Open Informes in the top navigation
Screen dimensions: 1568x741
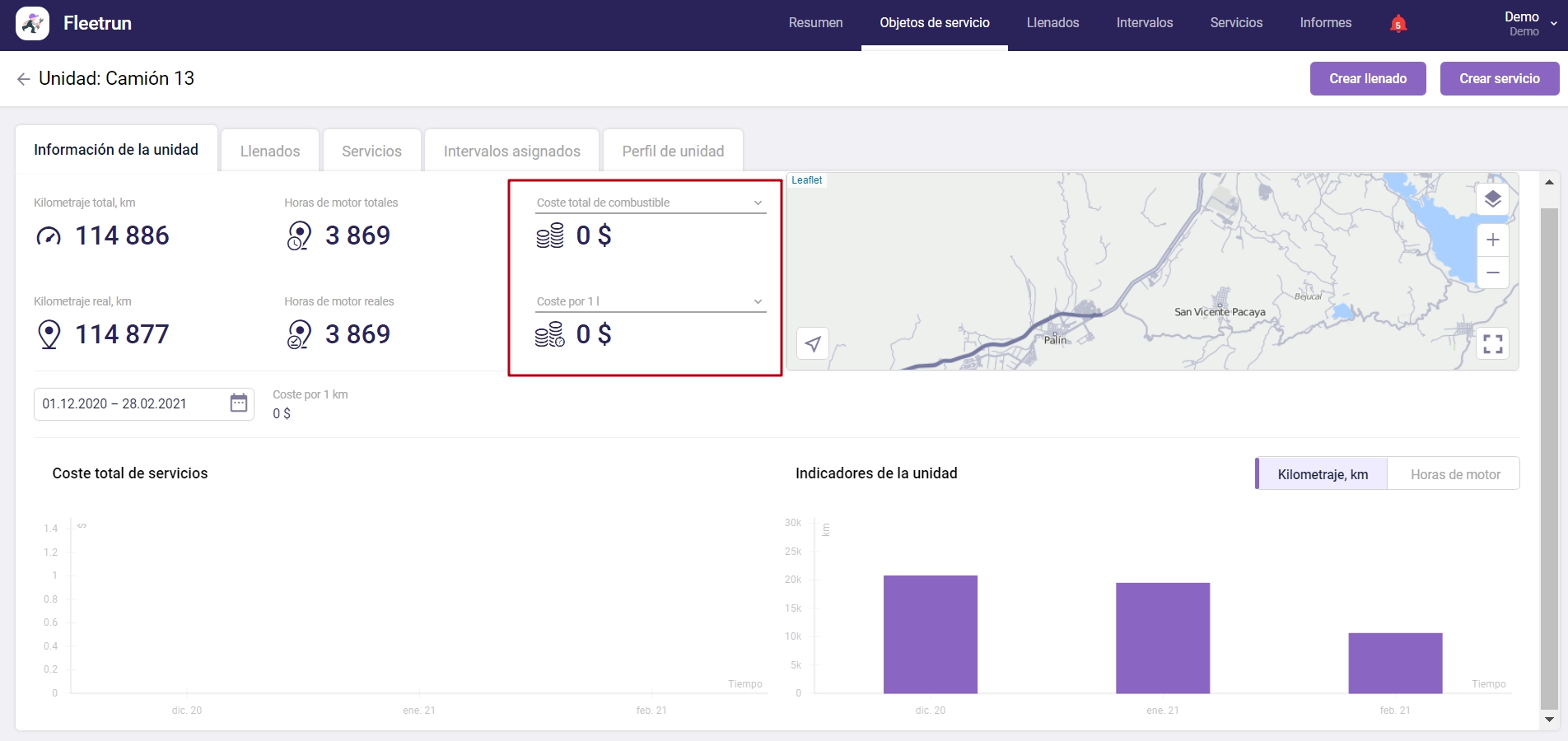[1325, 23]
